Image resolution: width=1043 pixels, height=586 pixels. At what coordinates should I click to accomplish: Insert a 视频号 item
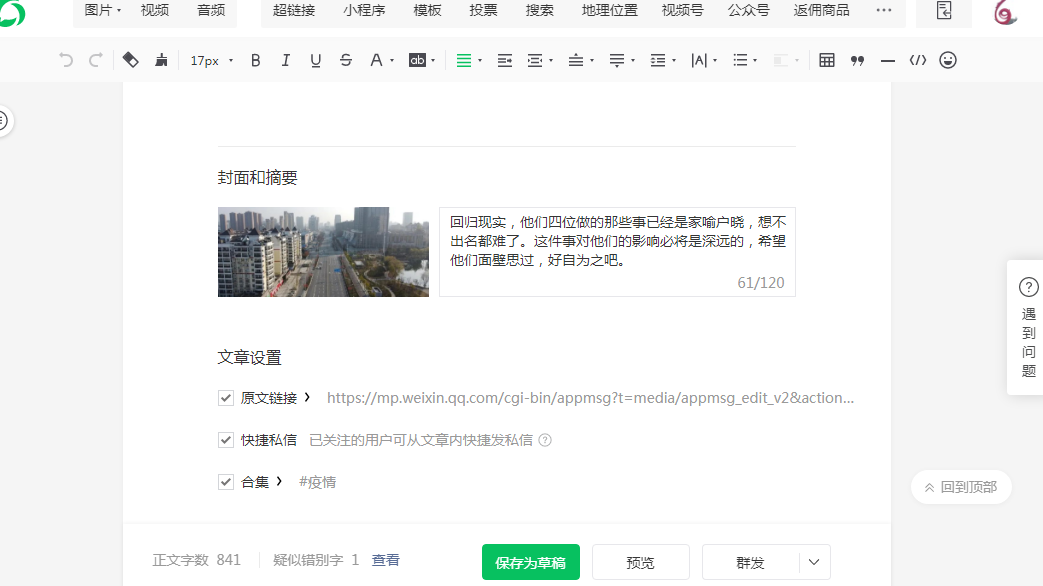pyautogui.click(x=682, y=10)
